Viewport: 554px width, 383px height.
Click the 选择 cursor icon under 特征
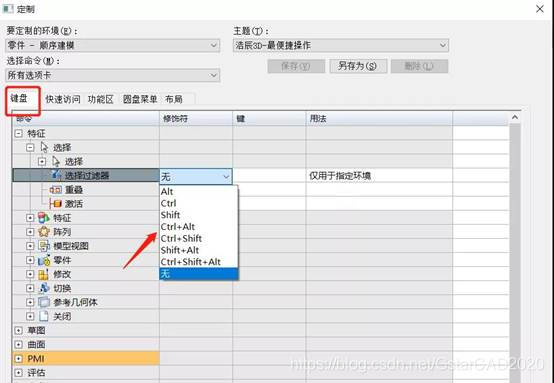44,147
